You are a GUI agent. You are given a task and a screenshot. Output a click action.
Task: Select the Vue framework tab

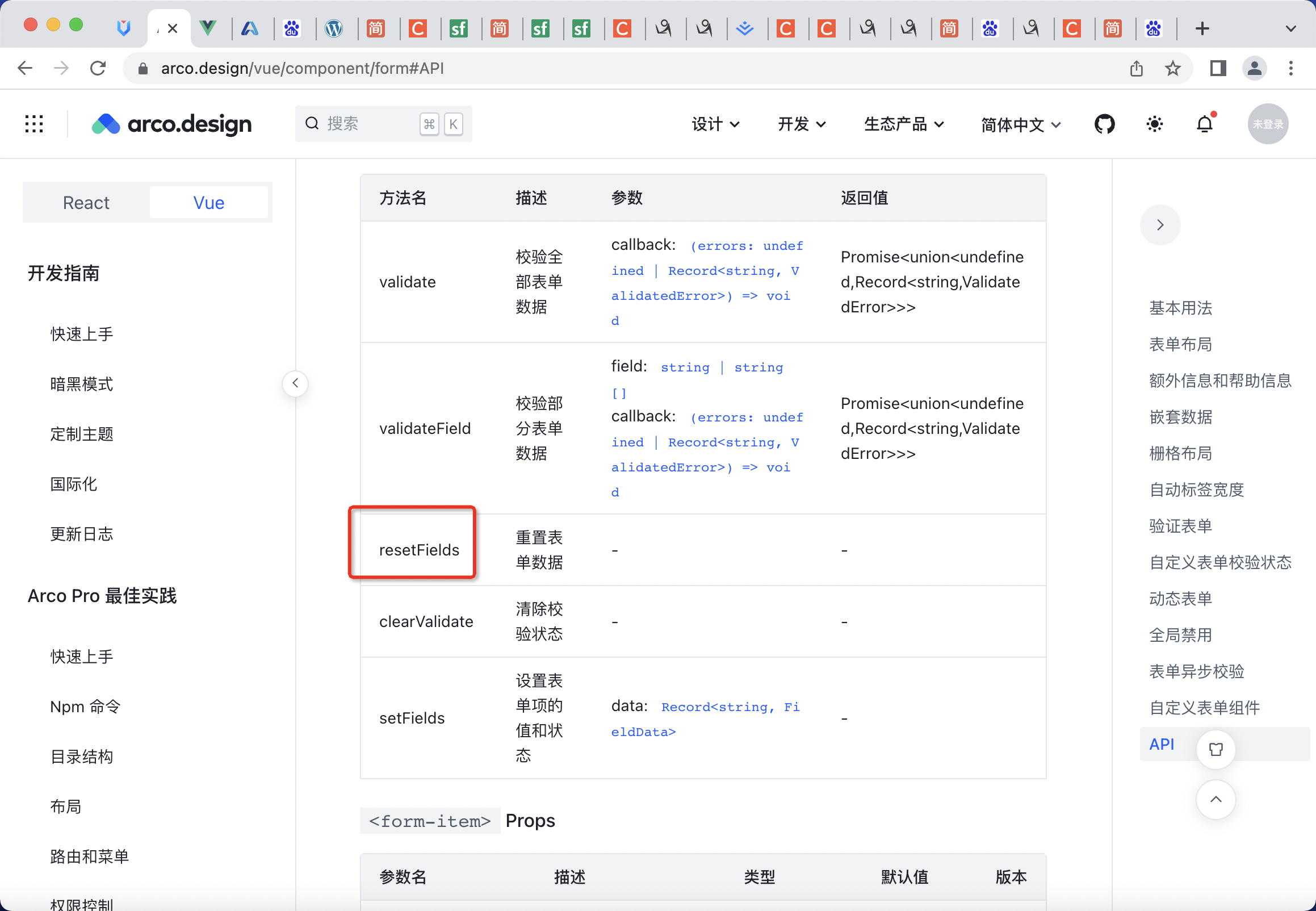point(208,203)
